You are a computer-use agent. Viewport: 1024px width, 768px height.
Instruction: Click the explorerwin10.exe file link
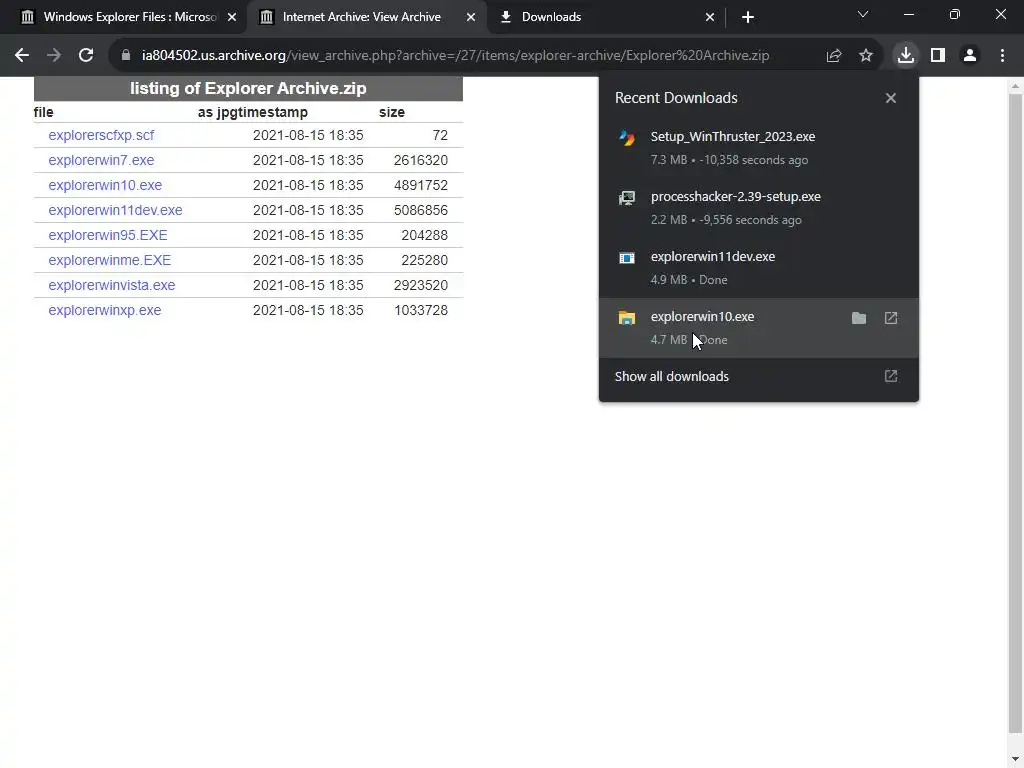[x=105, y=185]
